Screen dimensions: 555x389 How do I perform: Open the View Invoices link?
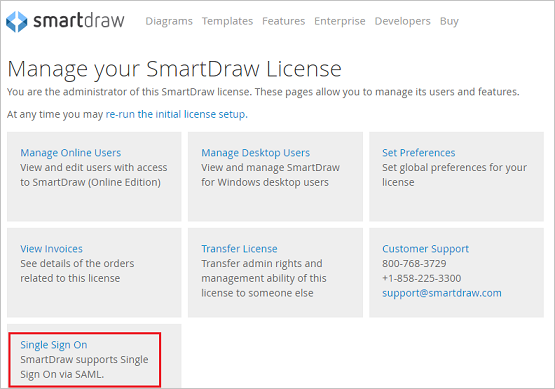pyautogui.click(x=51, y=249)
